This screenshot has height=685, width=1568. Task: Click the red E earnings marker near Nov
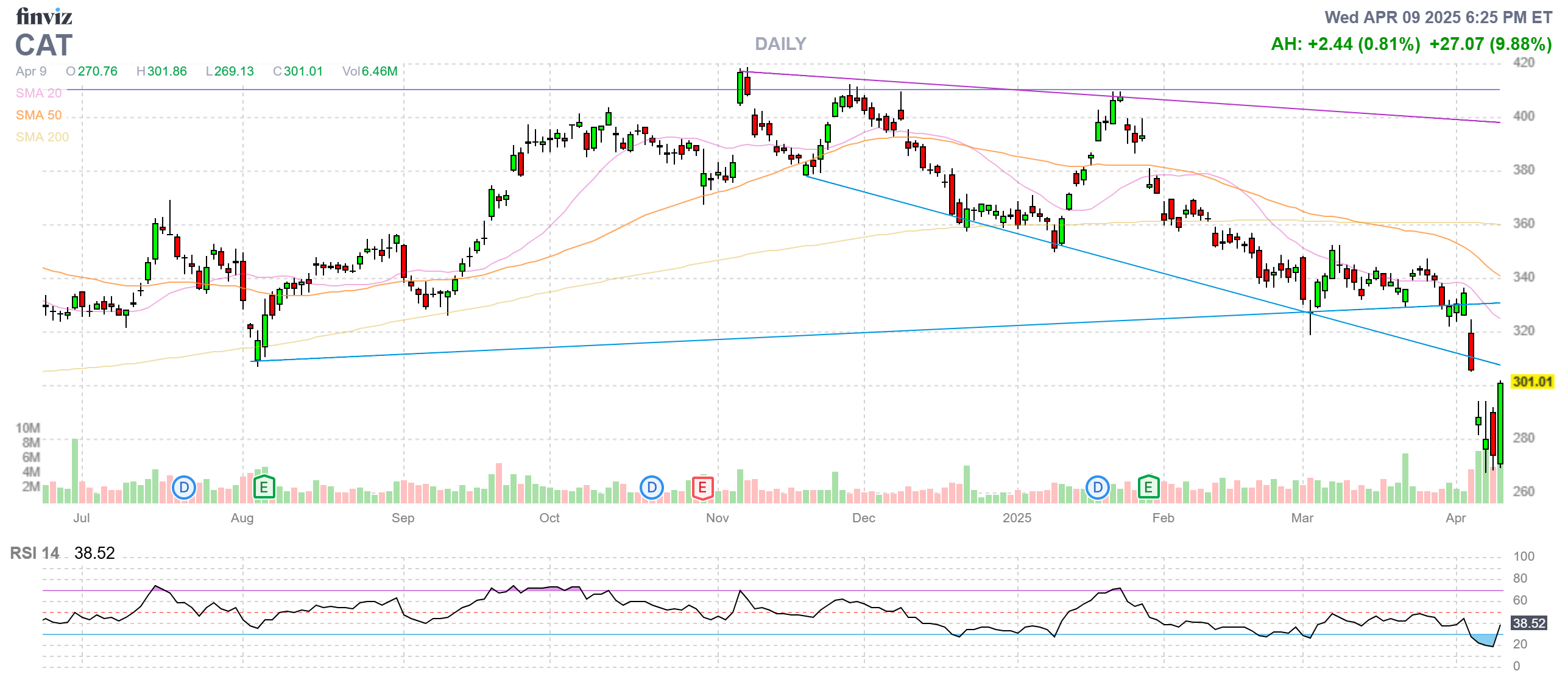tap(702, 488)
